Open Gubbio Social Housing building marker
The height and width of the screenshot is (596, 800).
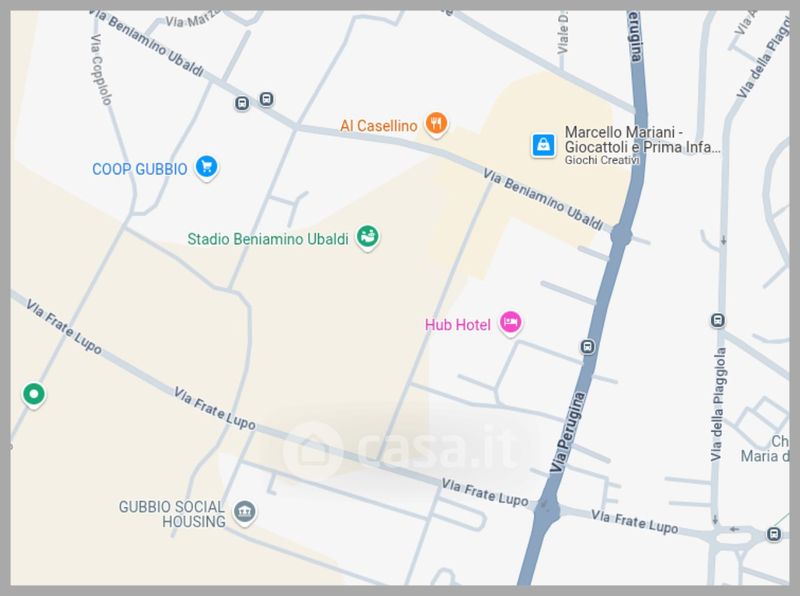[244, 512]
